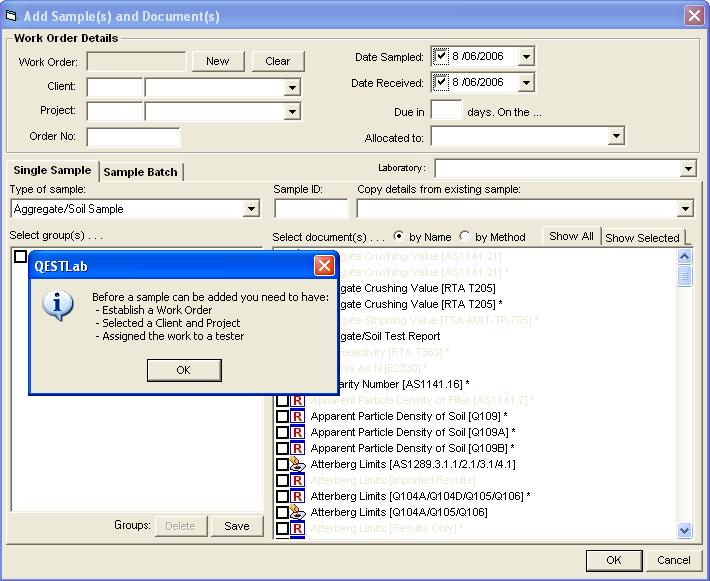710x581 pixels.
Task: Click the Order No input field
Action: tap(133, 137)
